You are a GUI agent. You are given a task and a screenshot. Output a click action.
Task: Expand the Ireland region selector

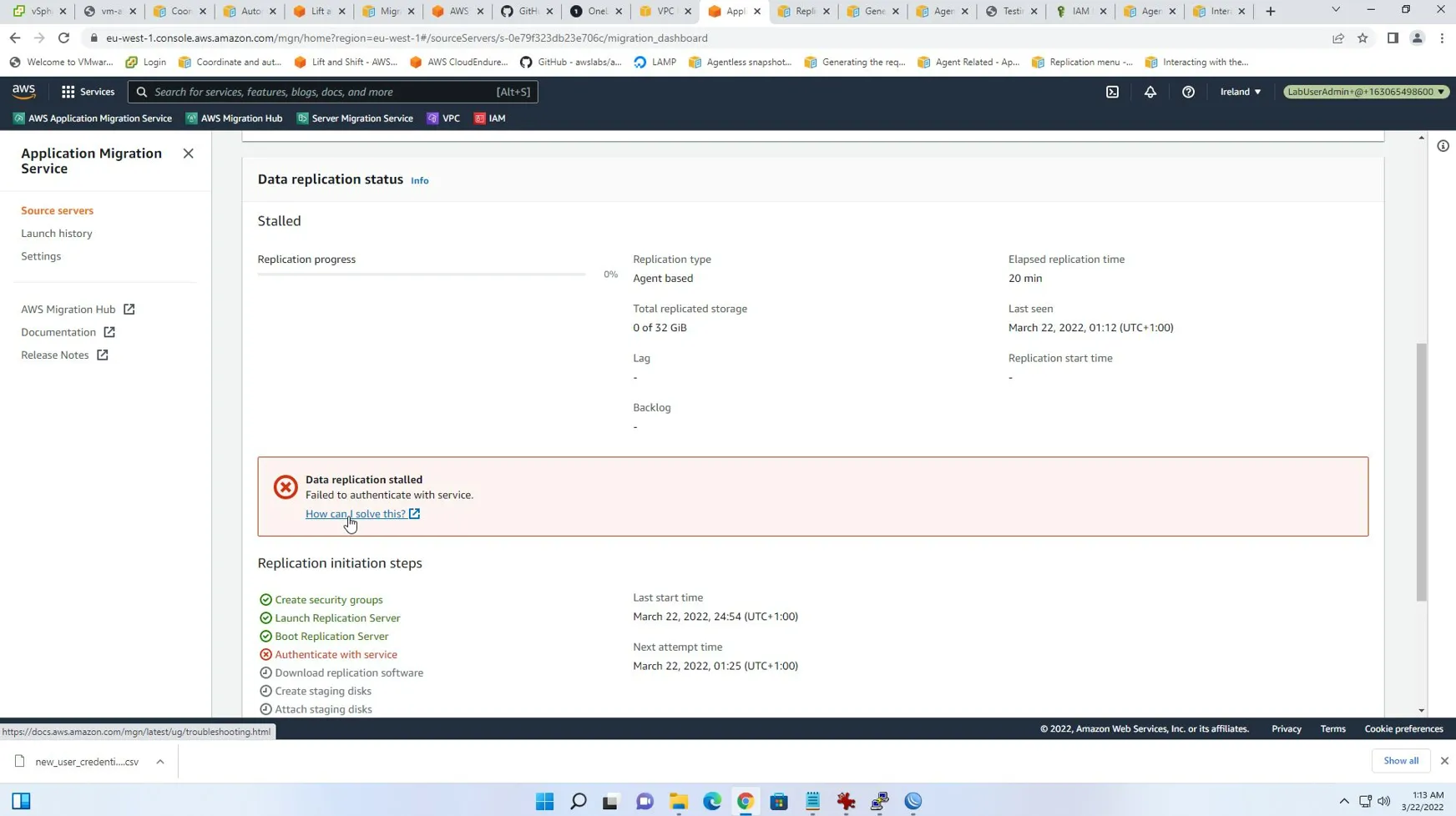1241,92
